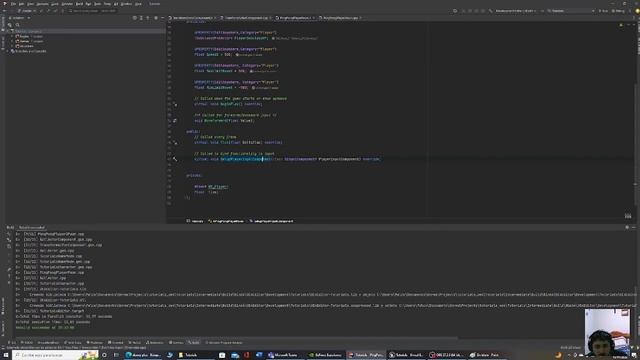This screenshot has width=640, height=360.
Task: Click the collapse all icon in Explorer header
Action: pos(148,18)
